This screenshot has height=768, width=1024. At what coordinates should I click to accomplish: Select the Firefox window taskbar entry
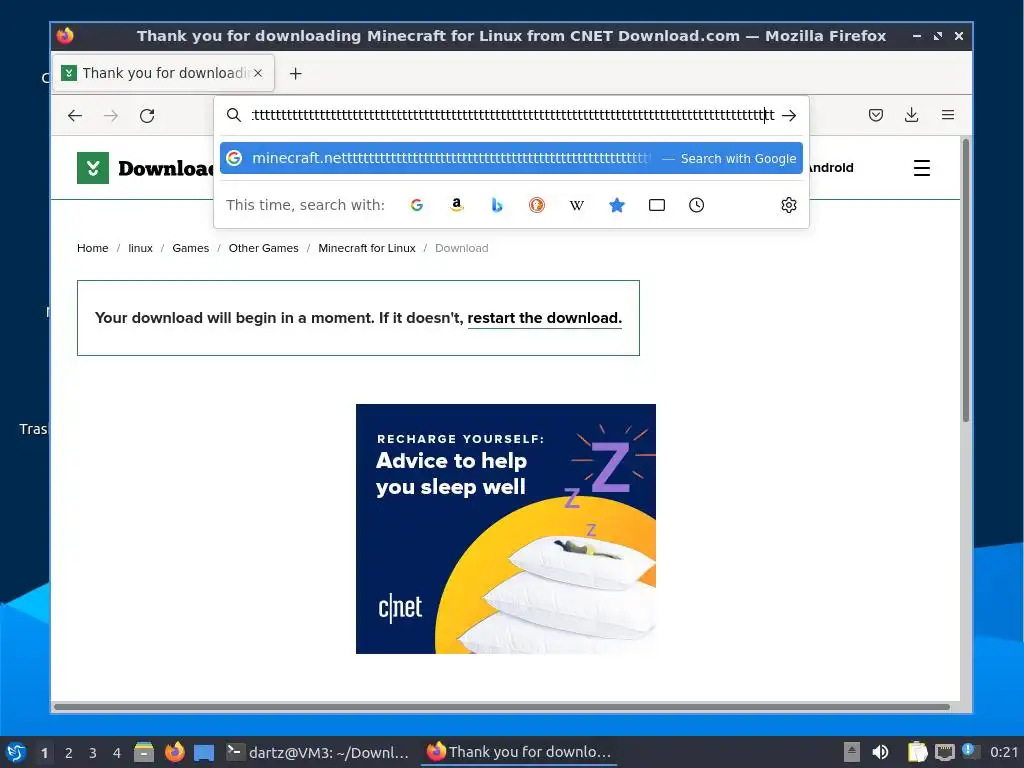click(520, 752)
